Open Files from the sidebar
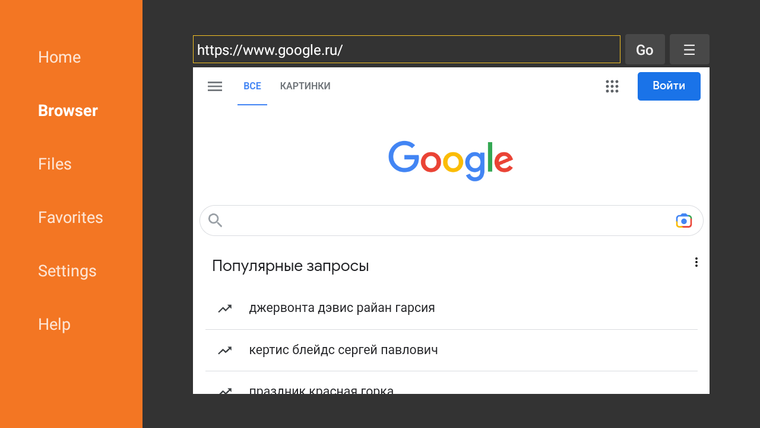Image resolution: width=760 pixels, height=428 pixels. click(x=55, y=164)
